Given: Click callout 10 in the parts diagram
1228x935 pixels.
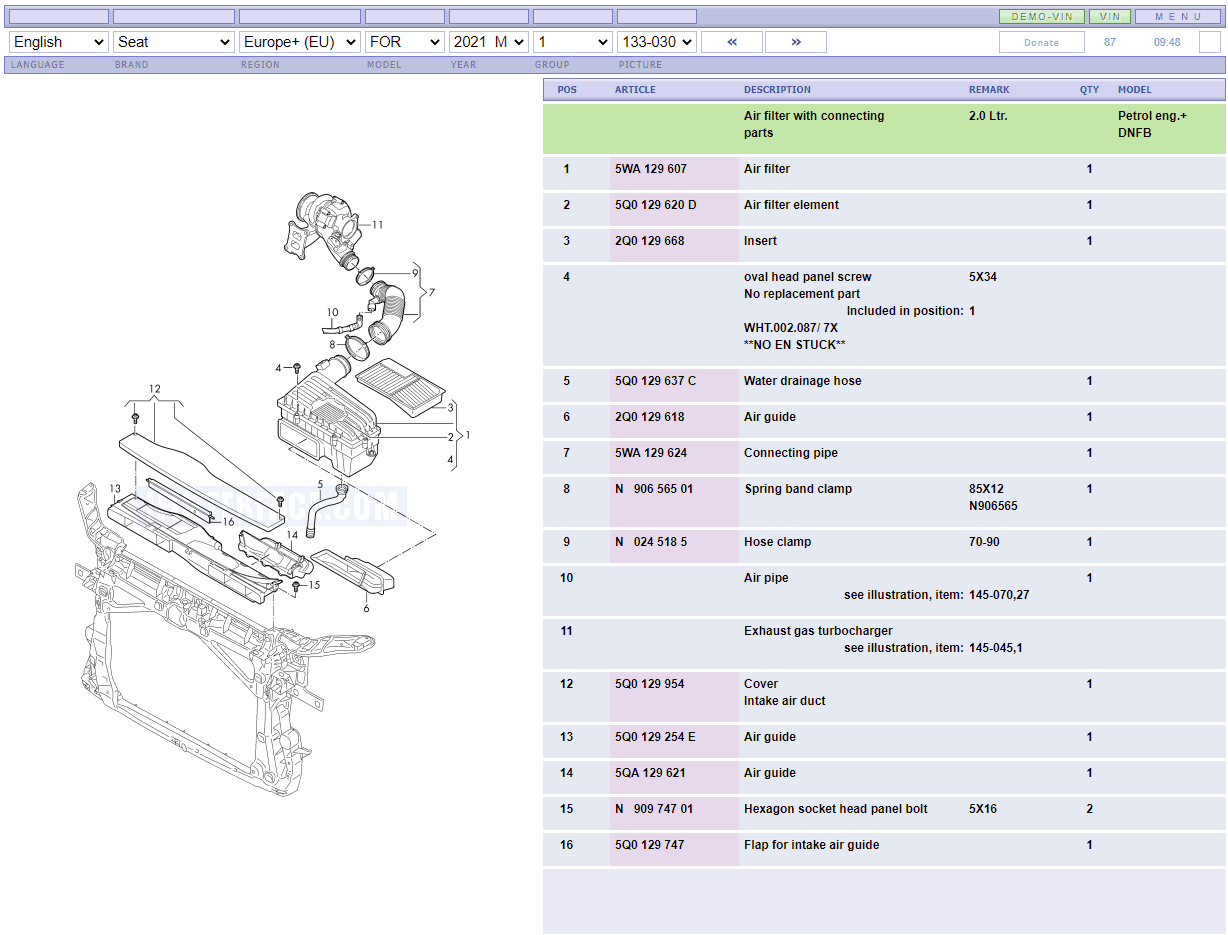Looking at the screenshot, I should point(332,312).
